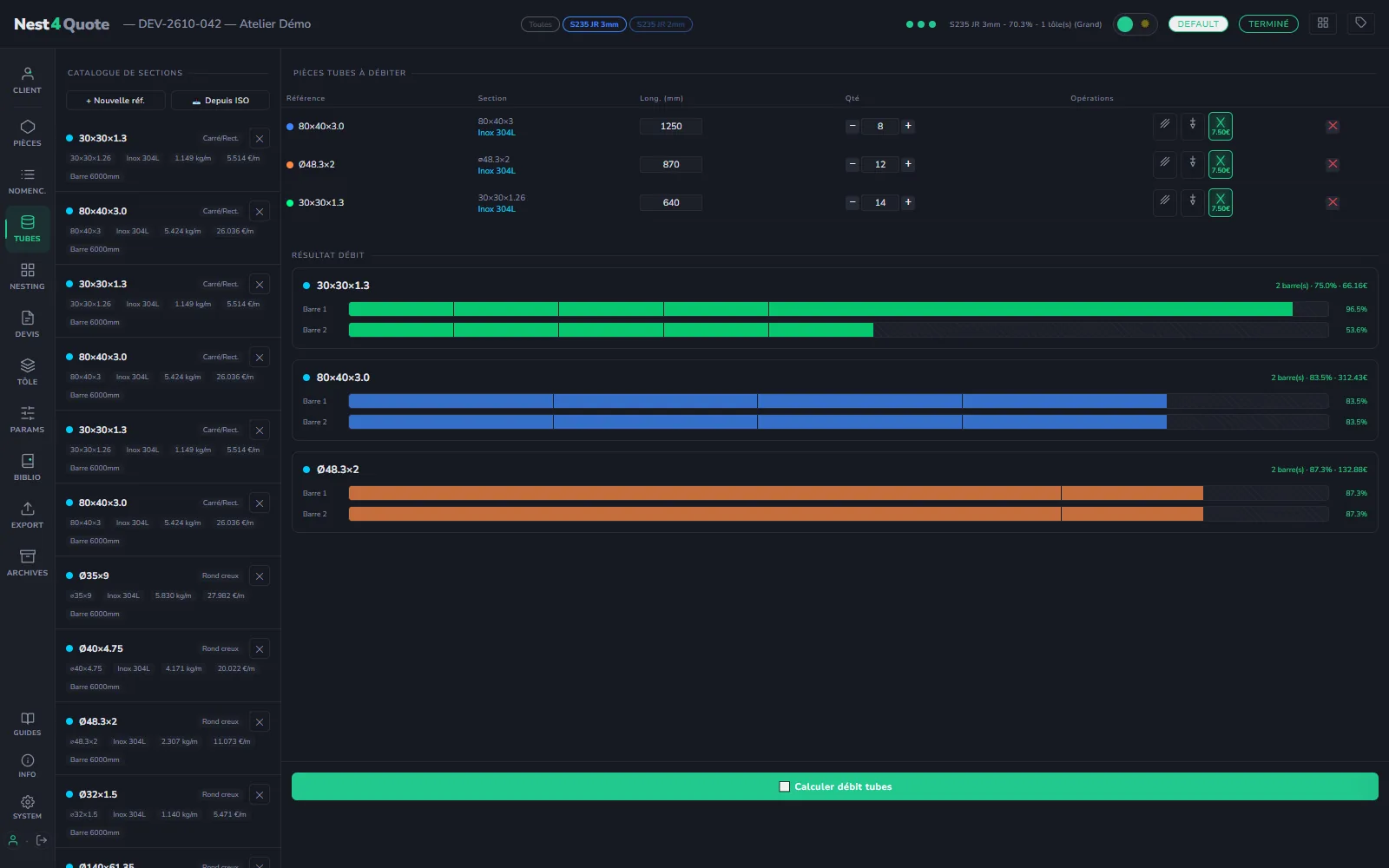Open the Devis sidebar section
The image size is (1389, 868).
(27, 324)
